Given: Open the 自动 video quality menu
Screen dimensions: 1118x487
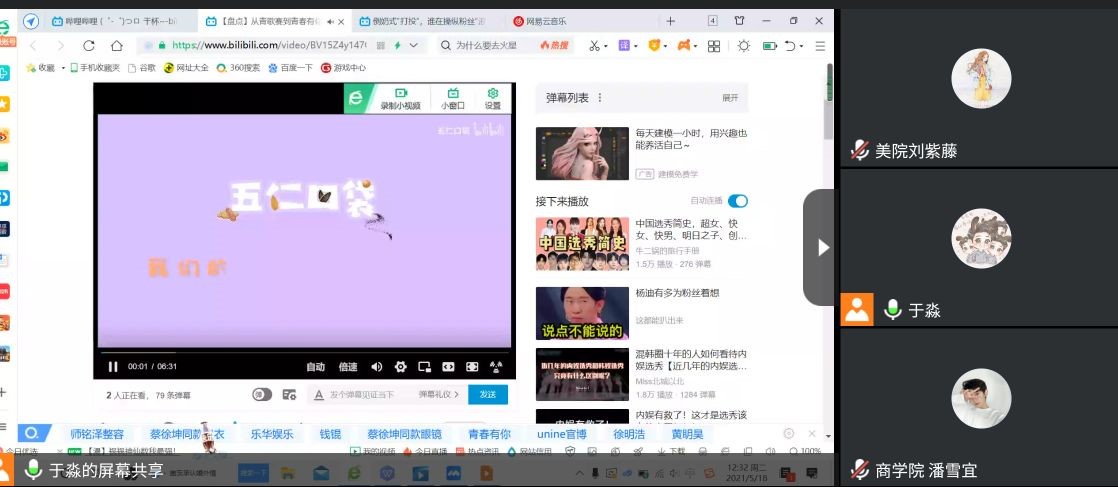Looking at the screenshot, I should click(316, 367).
